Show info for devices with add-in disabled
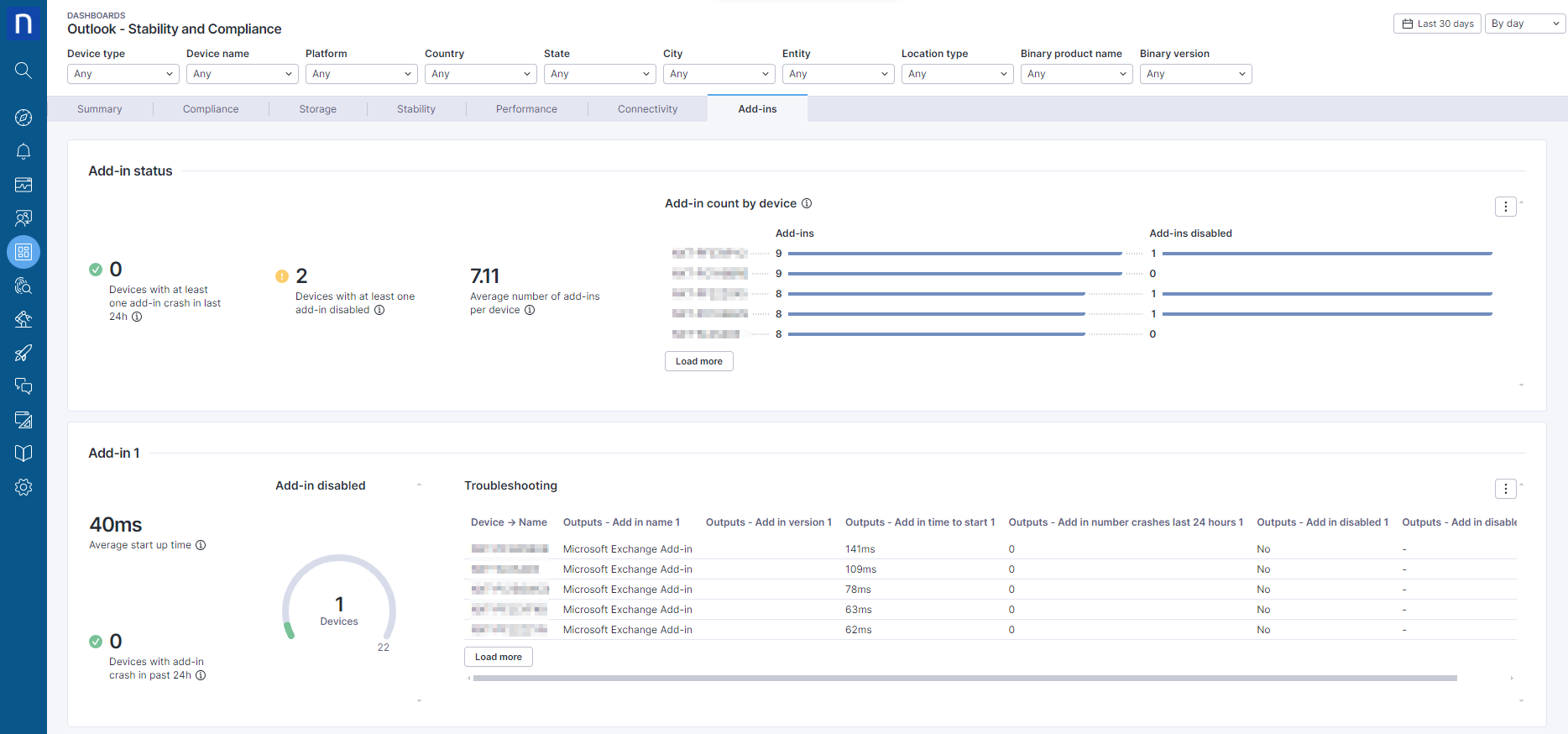The image size is (1568, 734). click(379, 310)
